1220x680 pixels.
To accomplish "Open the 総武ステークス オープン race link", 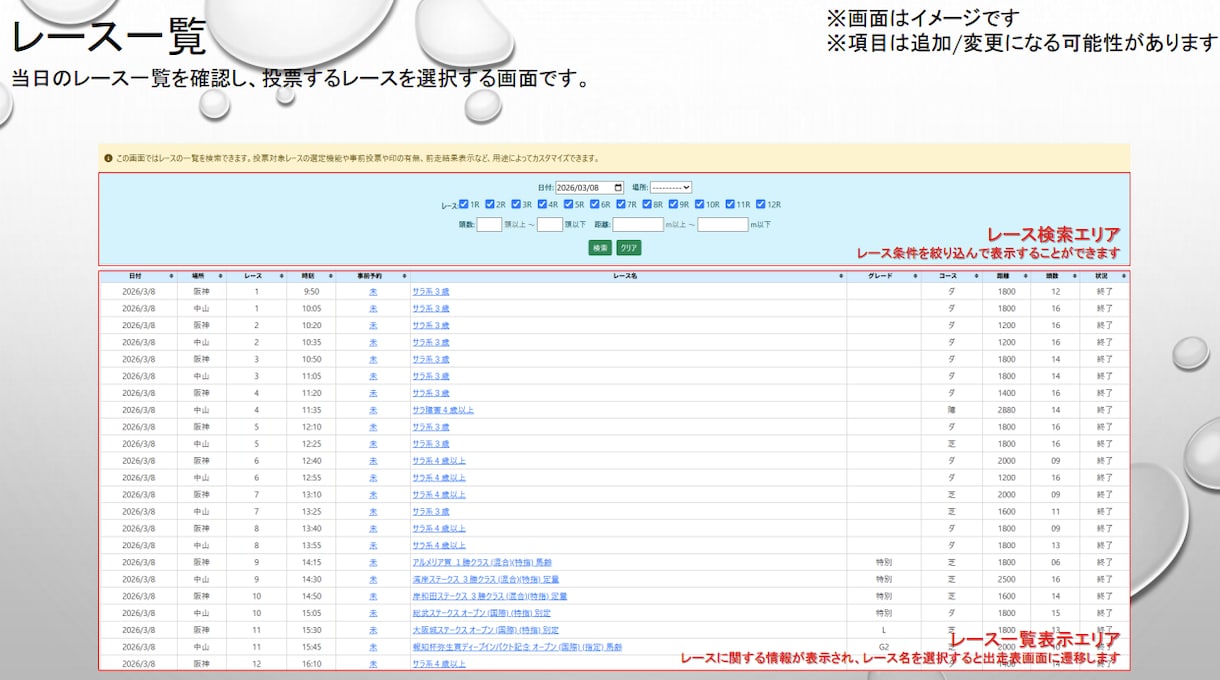I will coord(481,613).
